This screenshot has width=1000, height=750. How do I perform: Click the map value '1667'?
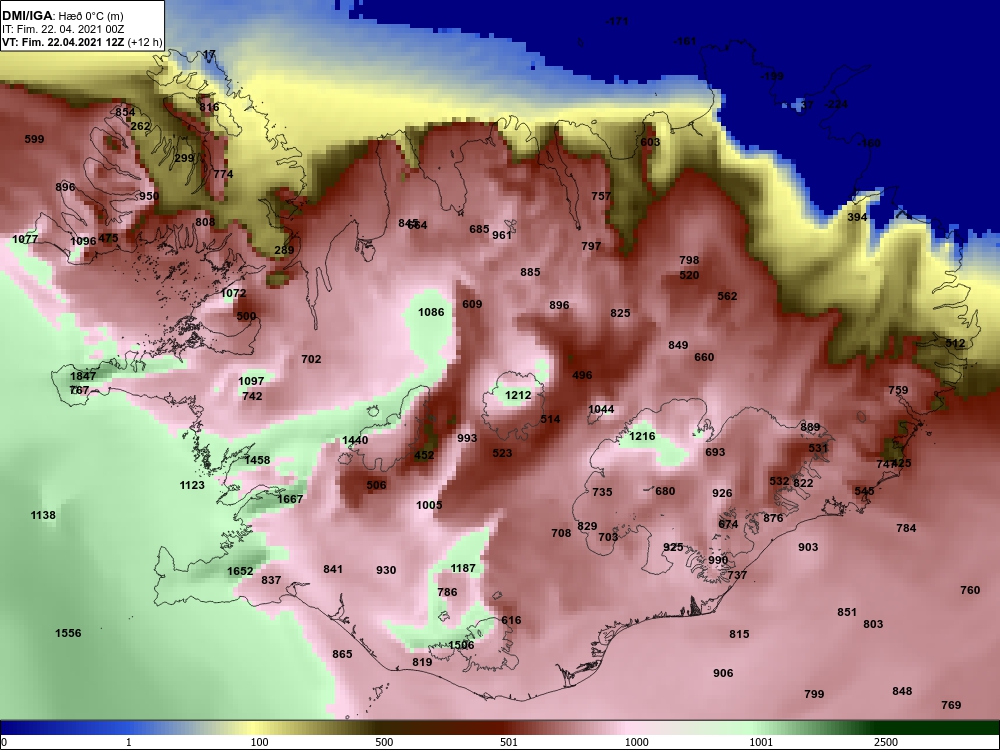coord(290,499)
